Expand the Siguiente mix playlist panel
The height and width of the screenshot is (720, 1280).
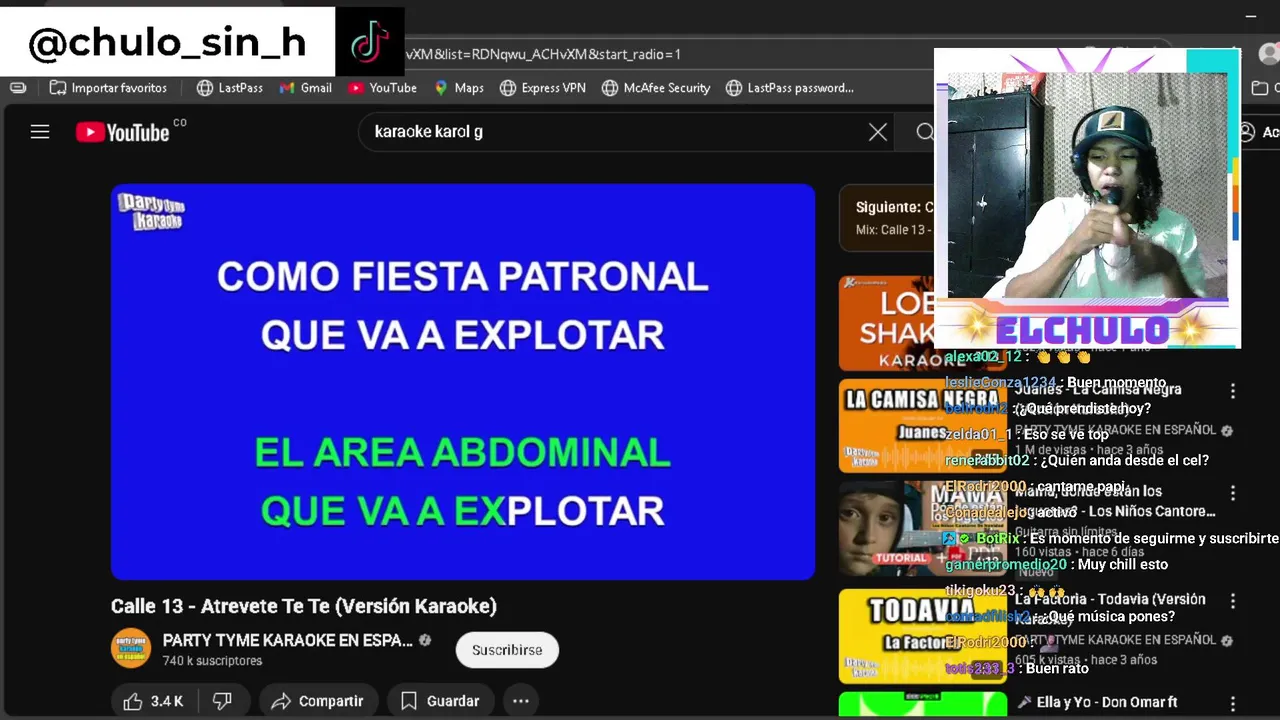coord(888,217)
